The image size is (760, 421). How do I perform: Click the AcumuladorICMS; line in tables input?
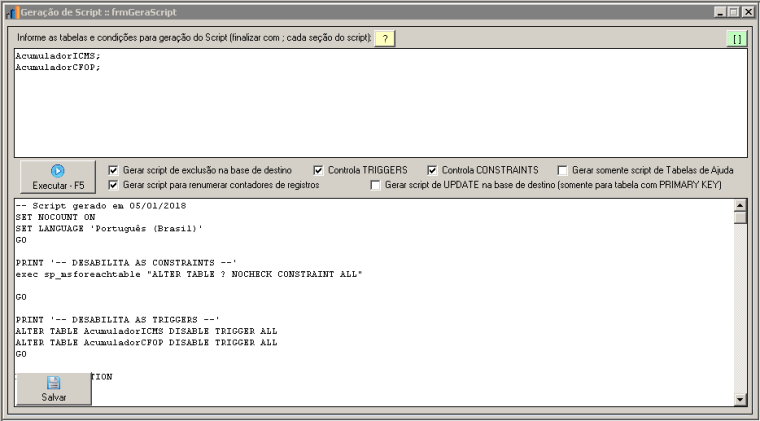[x=58, y=56]
